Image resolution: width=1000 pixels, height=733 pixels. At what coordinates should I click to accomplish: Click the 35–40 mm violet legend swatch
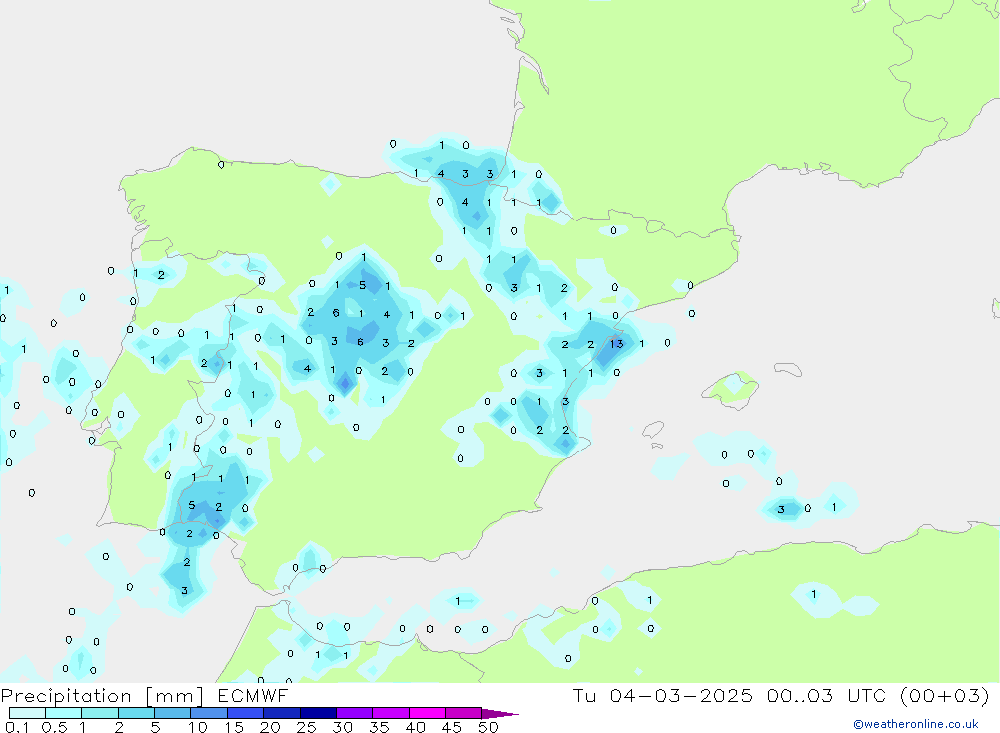[x=390, y=713]
